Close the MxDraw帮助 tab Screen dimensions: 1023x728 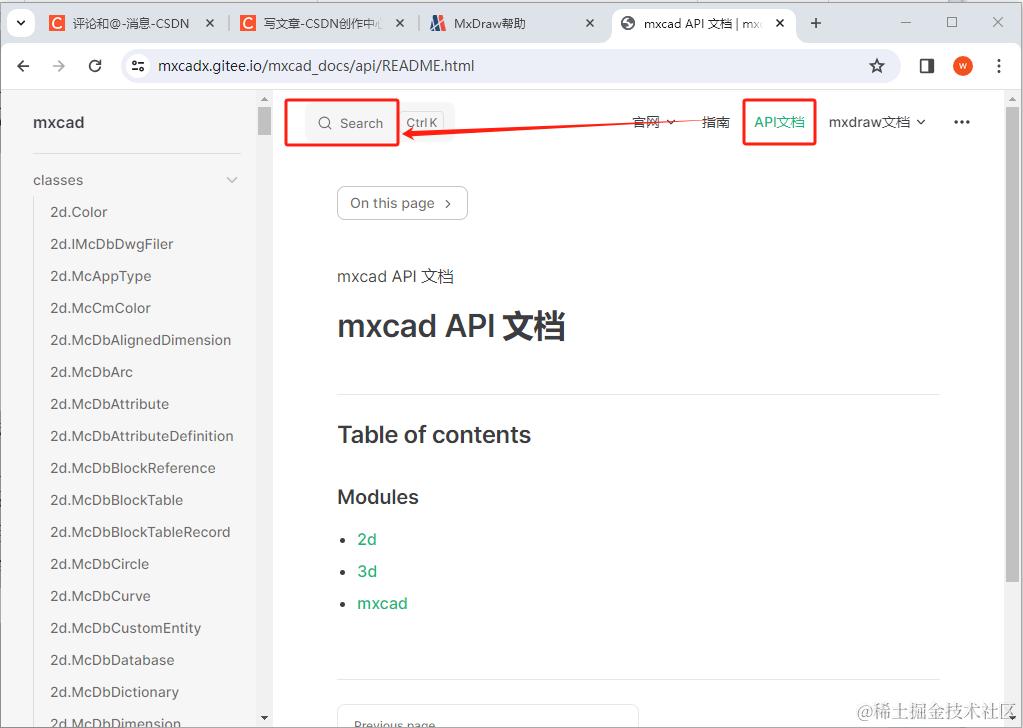pos(590,23)
